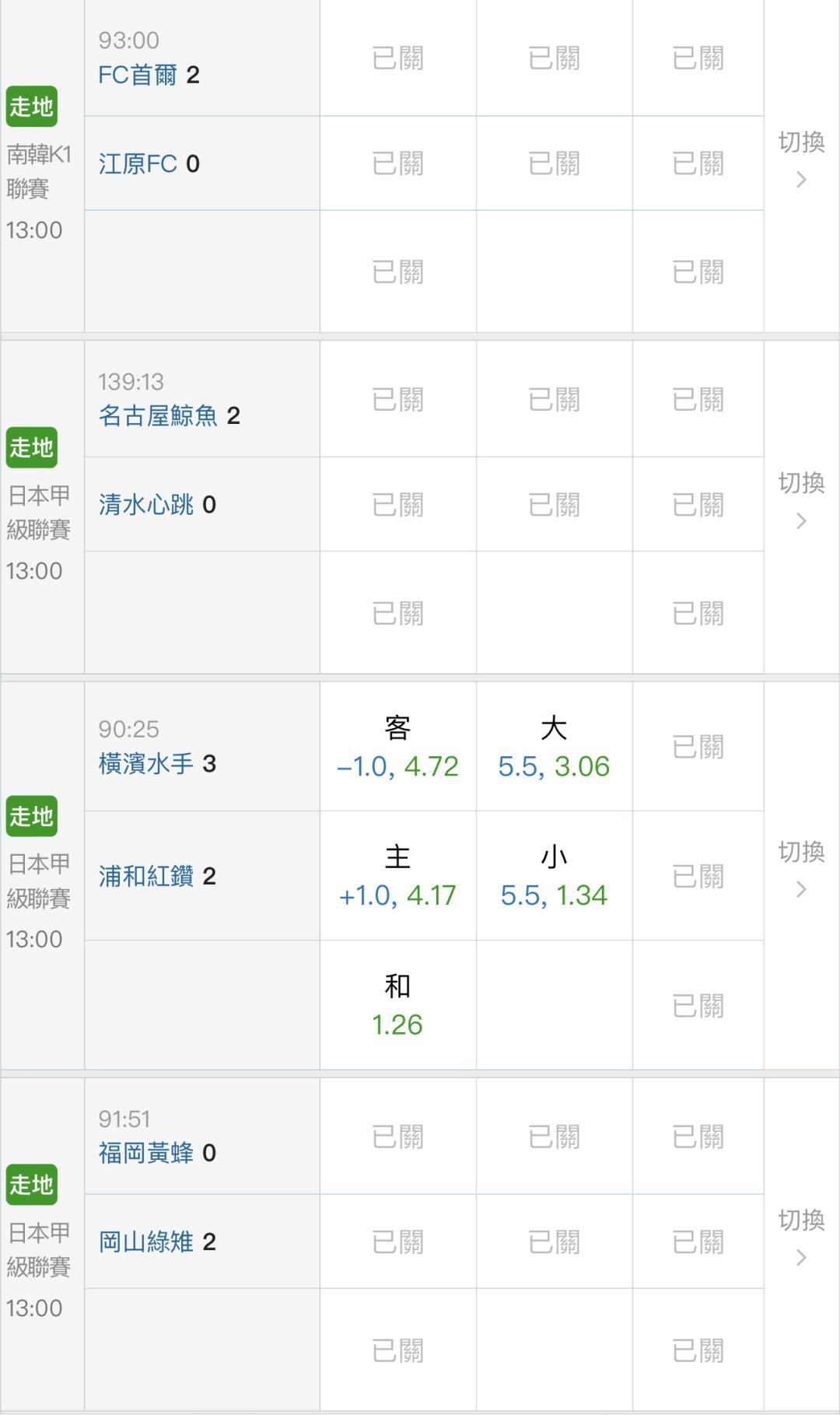Bet on 小 5.5 at 1.34
Image resolution: width=840 pixels, height=1415 pixels.
(x=554, y=877)
